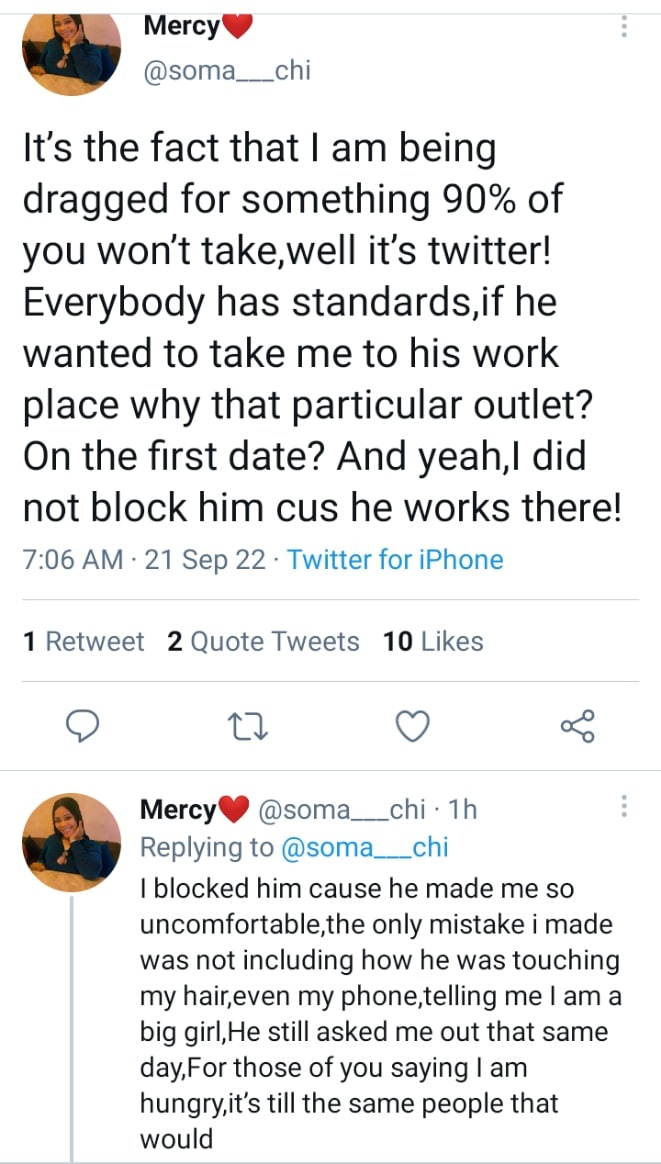View the "1 Retweet" list
Screen dimensions: 661x1164
pos(83,641)
